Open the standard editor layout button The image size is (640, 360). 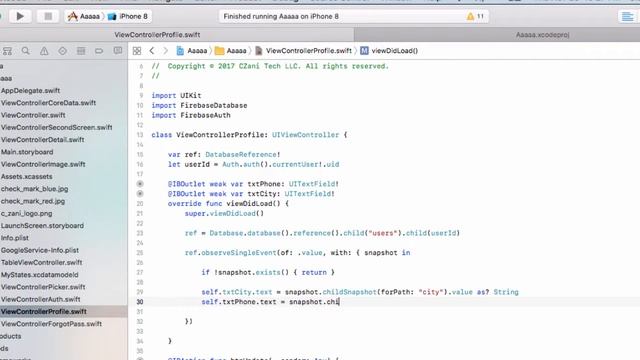click(627, 17)
